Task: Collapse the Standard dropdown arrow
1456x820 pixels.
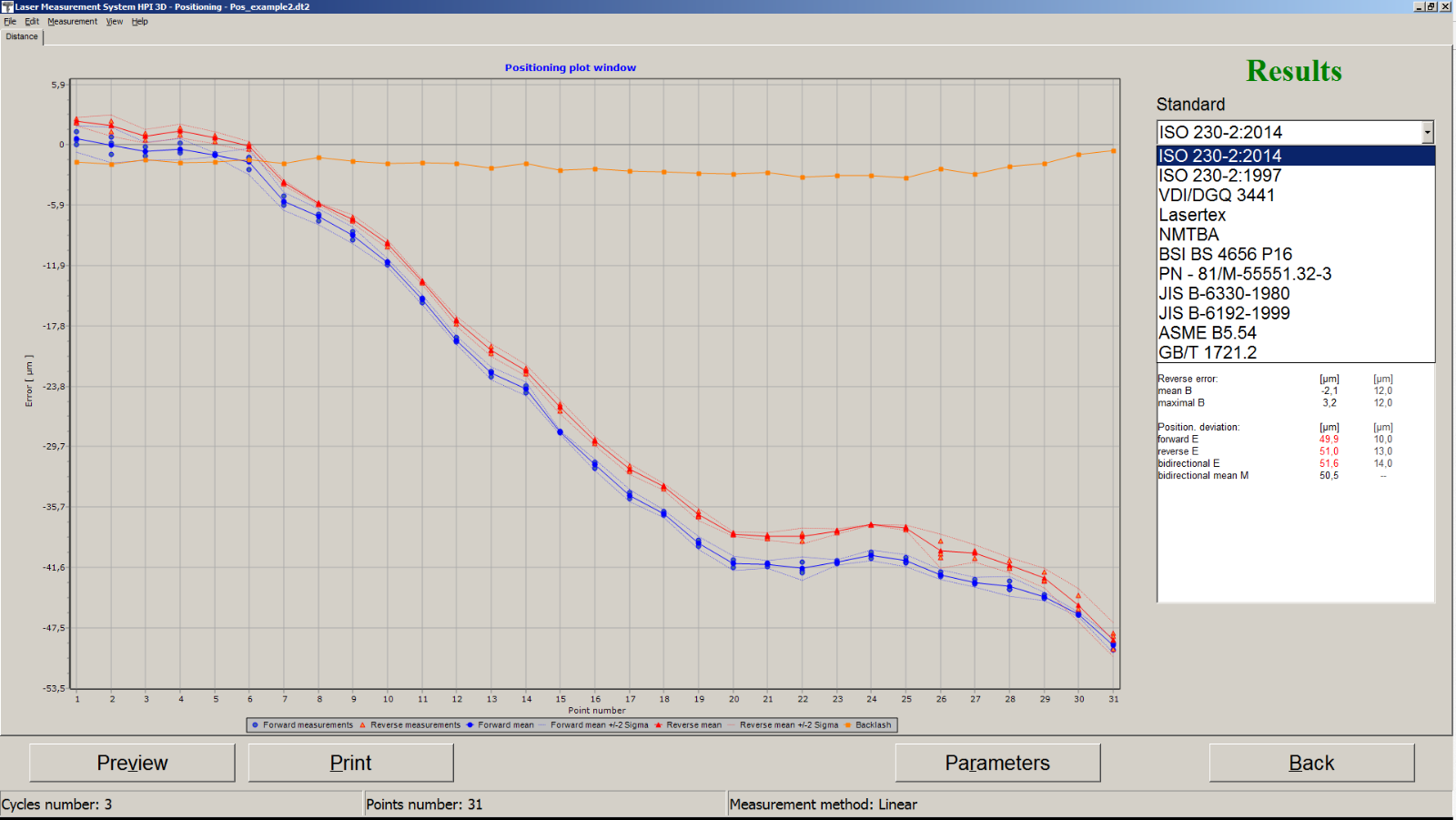Action: pyautogui.click(x=1427, y=133)
